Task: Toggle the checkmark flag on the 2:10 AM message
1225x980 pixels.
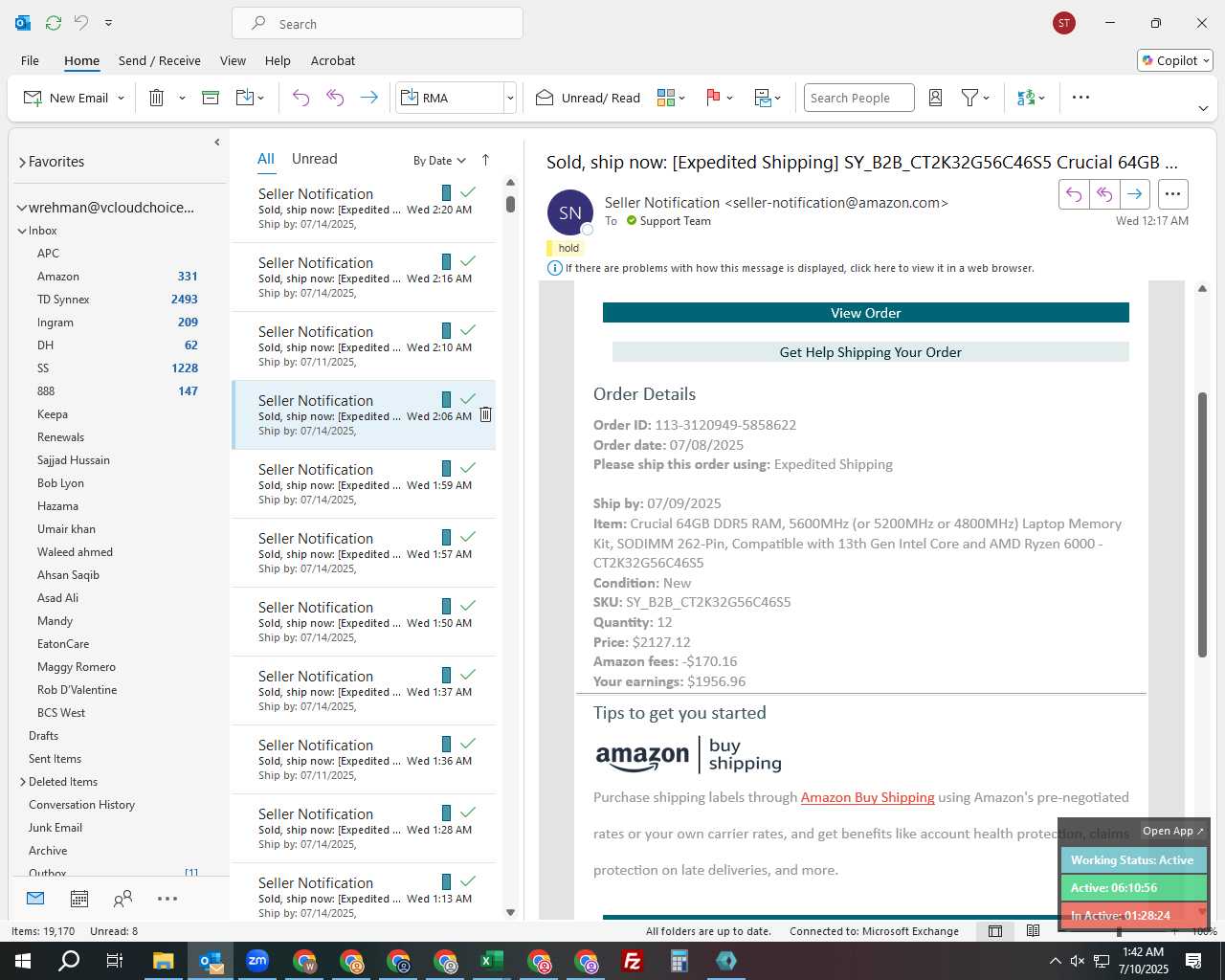Action: pyautogui.click(x=468, y=330)
